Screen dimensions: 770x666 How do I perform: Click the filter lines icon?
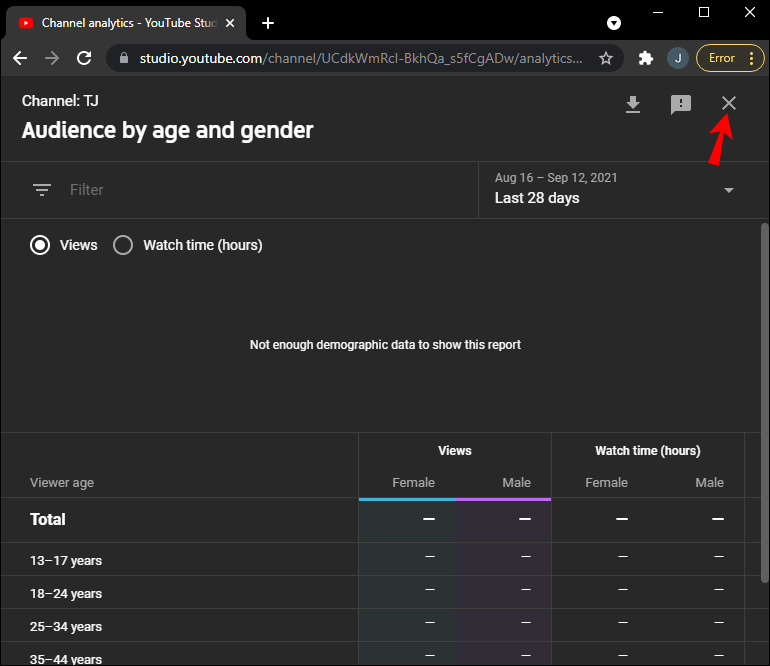[x=42, y=190]
